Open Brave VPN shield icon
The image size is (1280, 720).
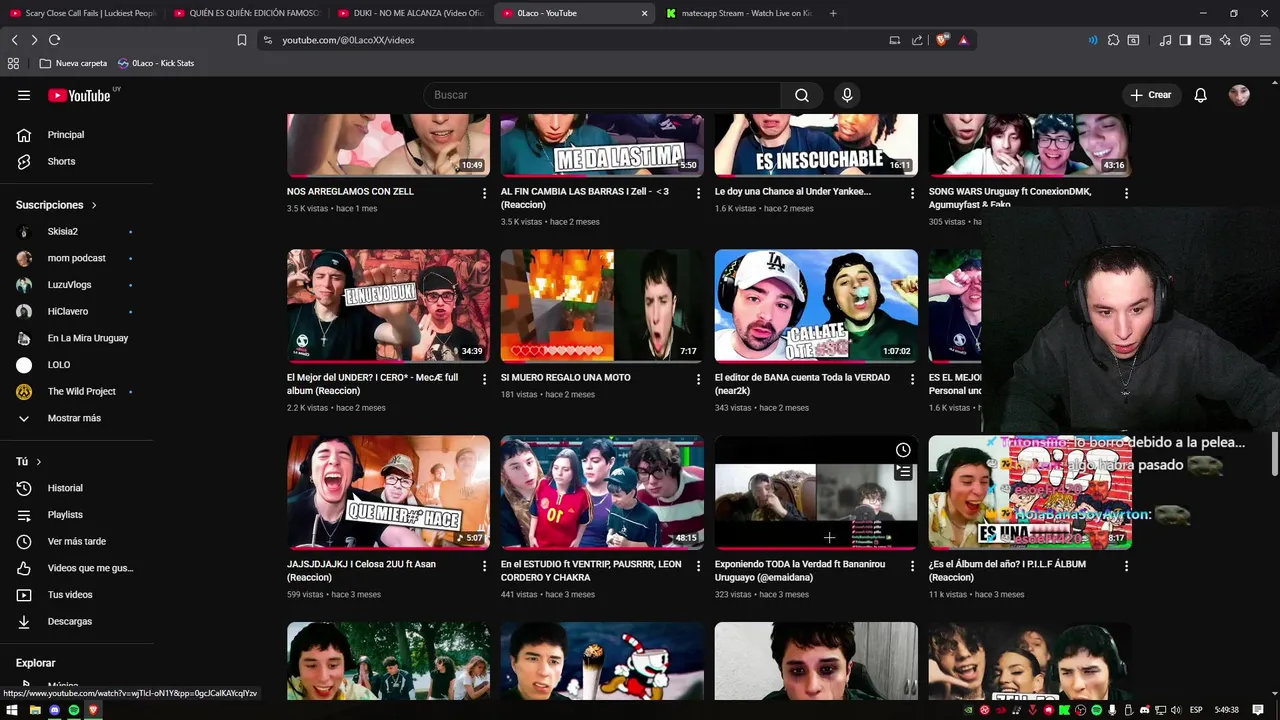[1245, 40]
